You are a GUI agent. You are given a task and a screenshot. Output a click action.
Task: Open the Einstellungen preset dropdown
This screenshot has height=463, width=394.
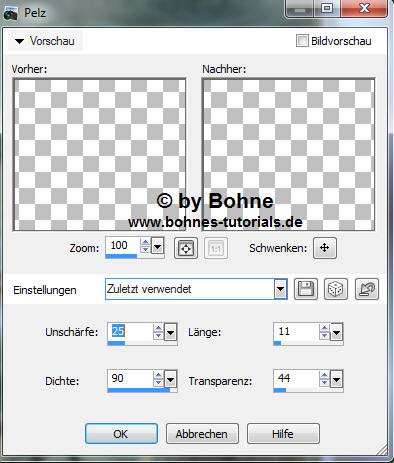coord(280,289)
